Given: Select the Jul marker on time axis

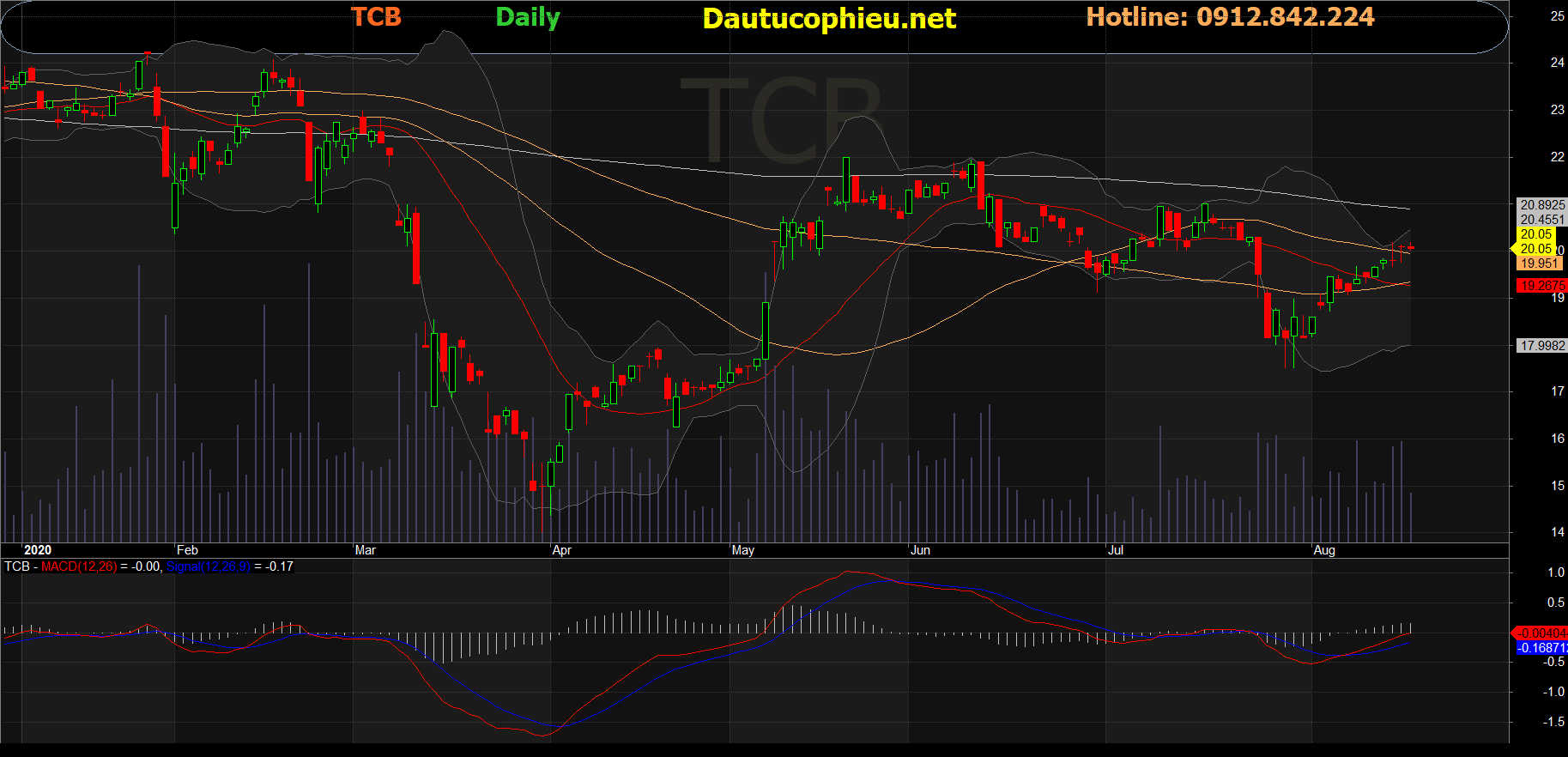Looking at the screenshot, I should 1116,550.
